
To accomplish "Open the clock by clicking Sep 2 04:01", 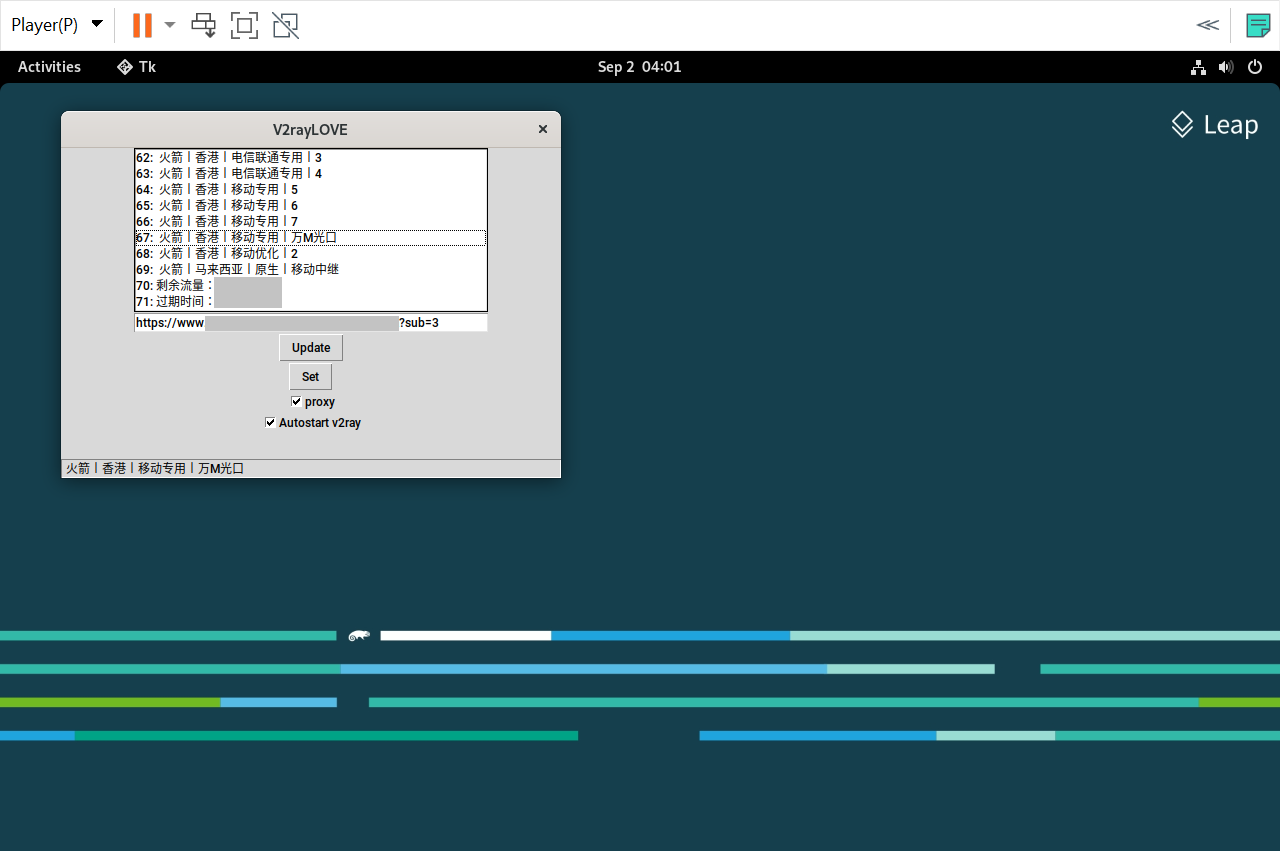I will point(639,67).
